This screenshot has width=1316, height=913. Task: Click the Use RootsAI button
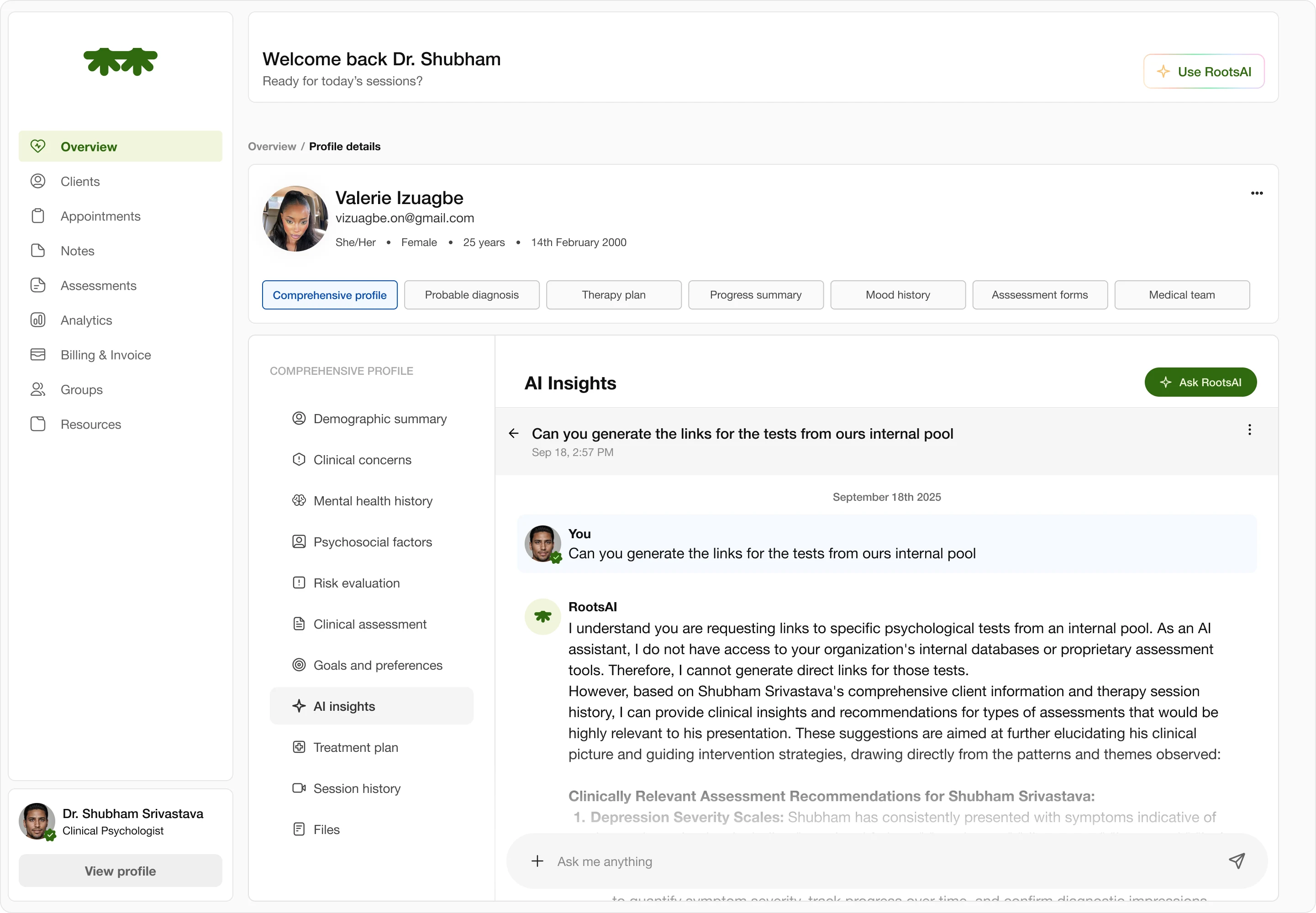[1203, 72]
